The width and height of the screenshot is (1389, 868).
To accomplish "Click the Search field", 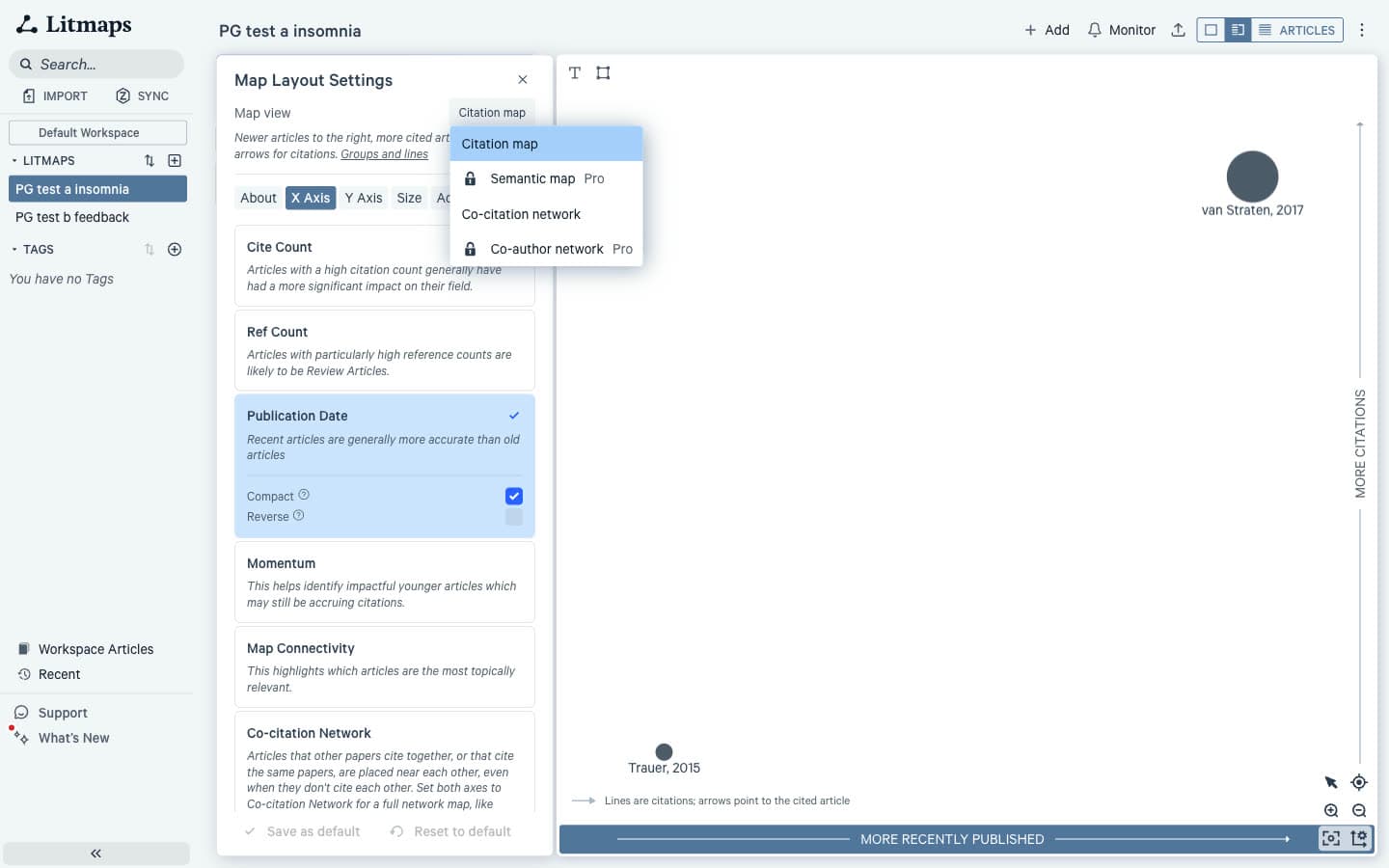I will (x=96, y=64).
